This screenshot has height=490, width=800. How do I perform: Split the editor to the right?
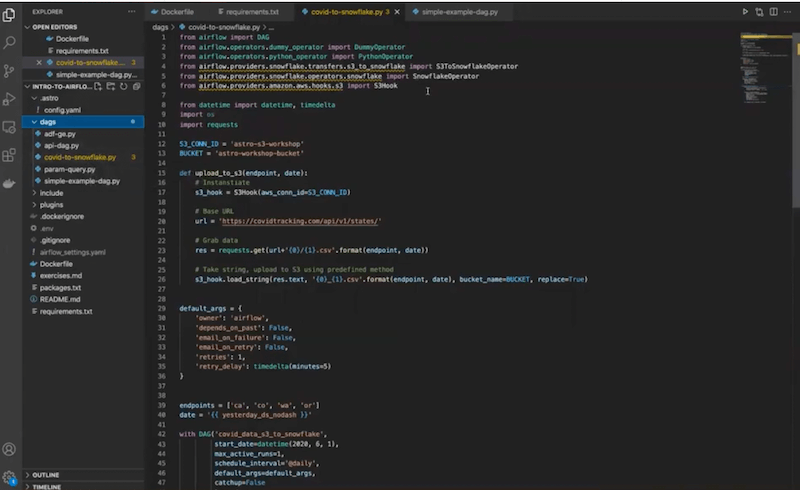pyautogui.click(x=774, y=11)
